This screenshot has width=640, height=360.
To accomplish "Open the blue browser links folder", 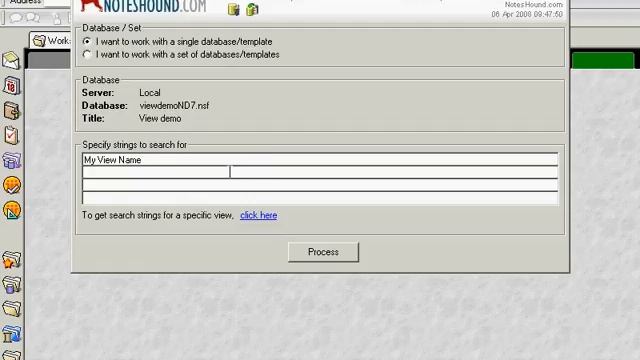I will coord(11,334).
